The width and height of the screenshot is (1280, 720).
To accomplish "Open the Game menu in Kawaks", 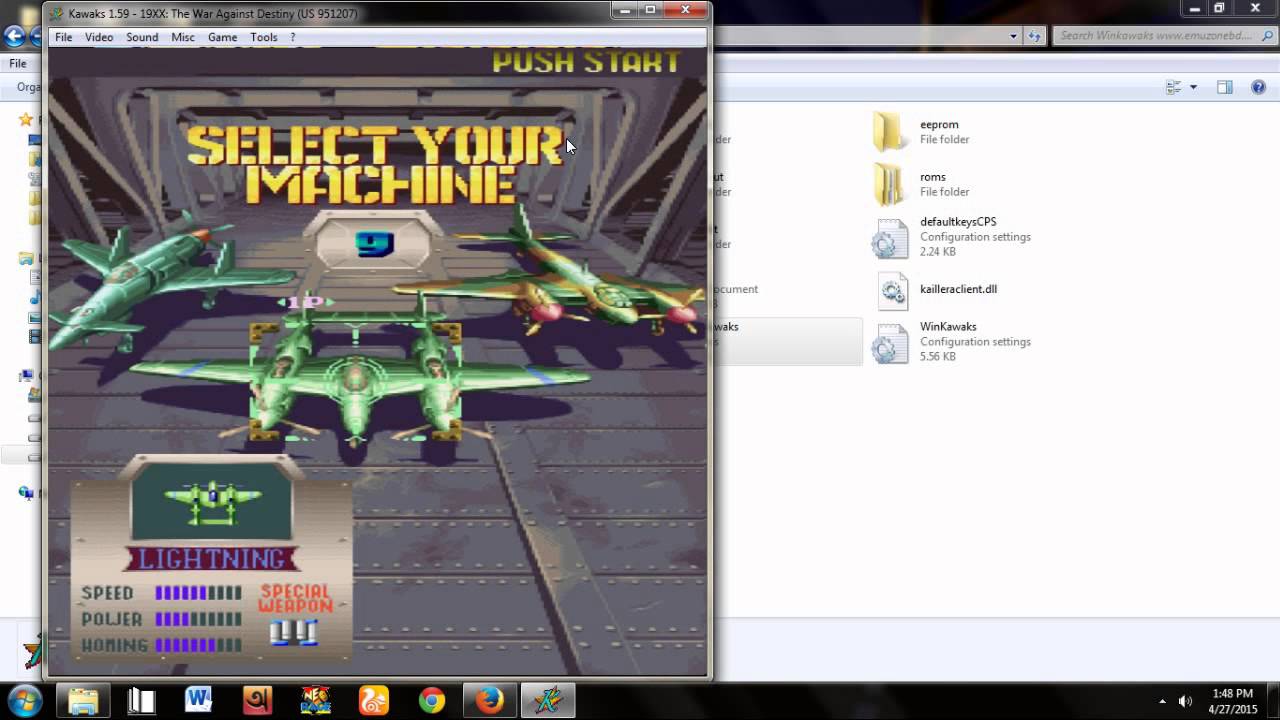I will pyautogui.click(x=222, y=37).
